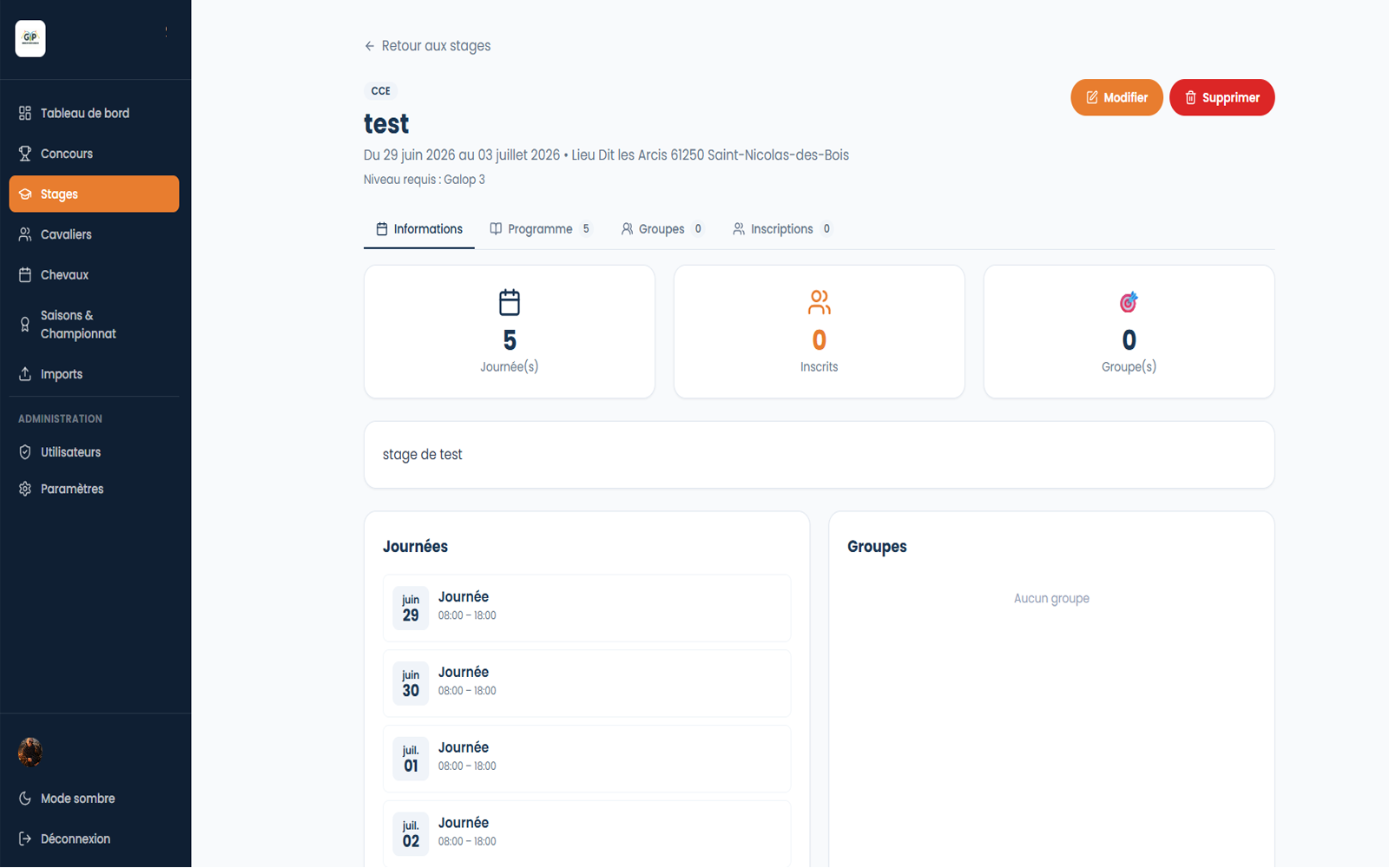
Task: Click the calendar icon above 5 Journée(s)
Action: pos(510,302)
